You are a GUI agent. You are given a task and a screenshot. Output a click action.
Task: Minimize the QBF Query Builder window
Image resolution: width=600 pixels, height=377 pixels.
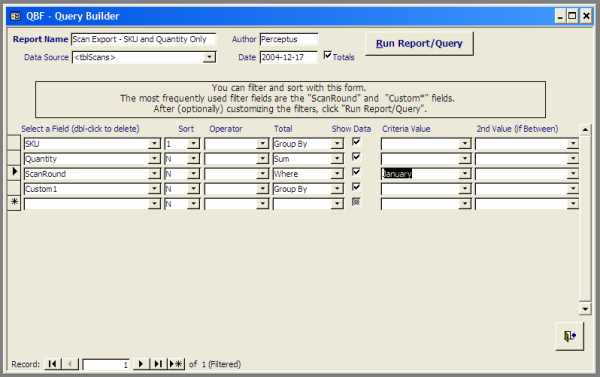560,16
